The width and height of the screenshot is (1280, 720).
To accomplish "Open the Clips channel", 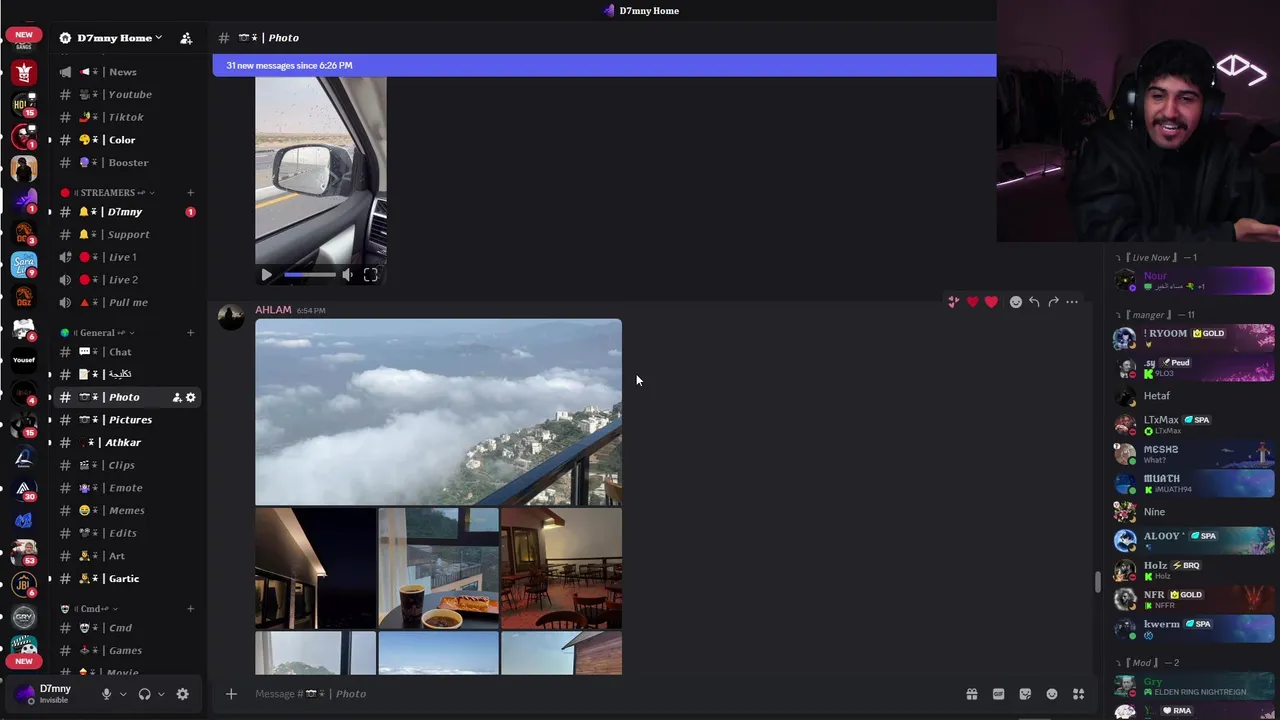I will coord(121,465).
